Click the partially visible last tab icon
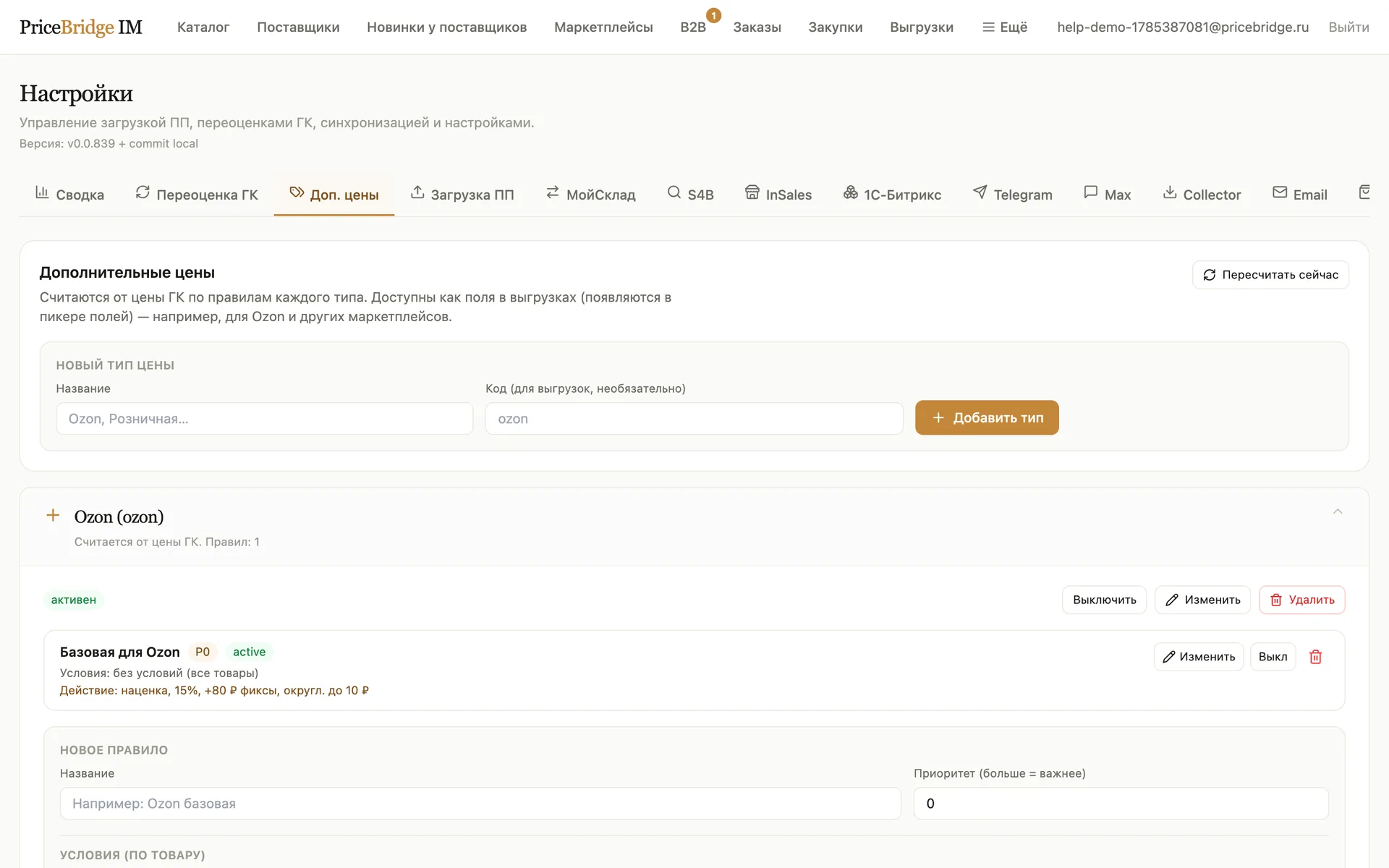 [x=1364, y=192]
